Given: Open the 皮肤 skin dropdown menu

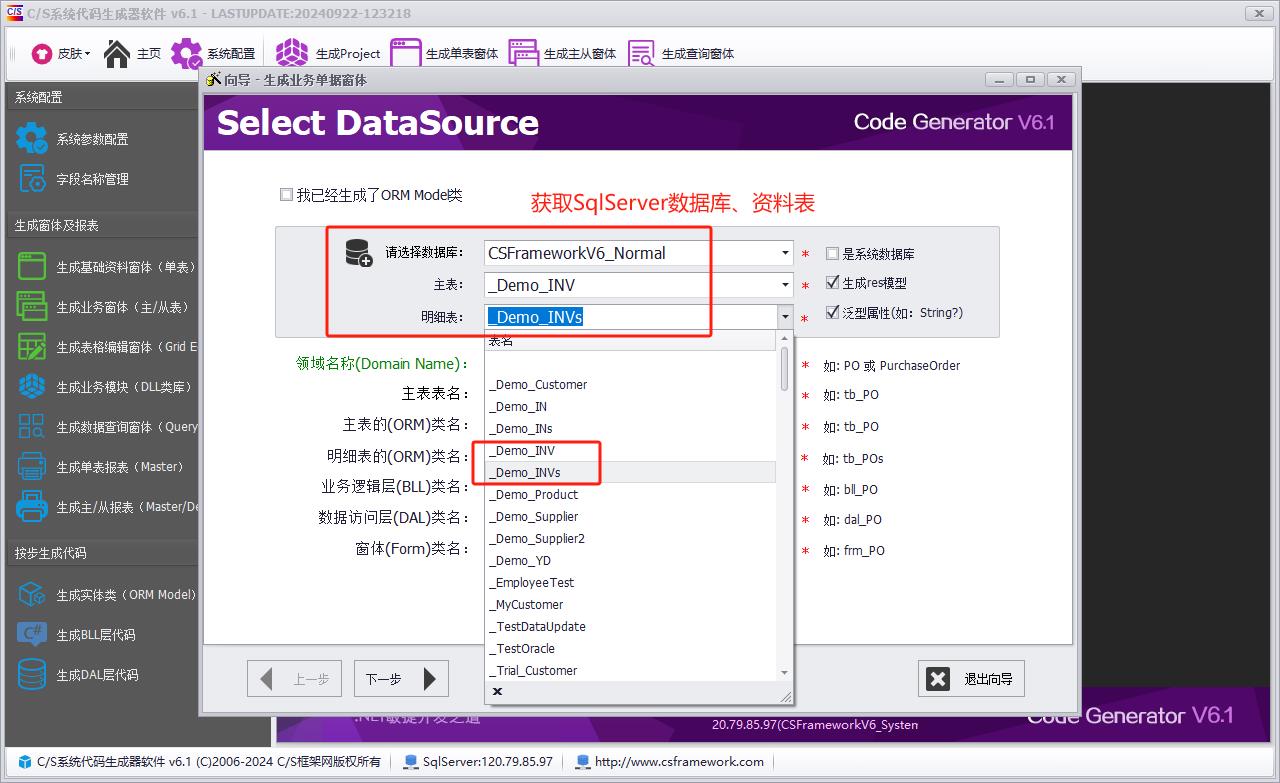Looking at the screenshot, I should [61, 53].
